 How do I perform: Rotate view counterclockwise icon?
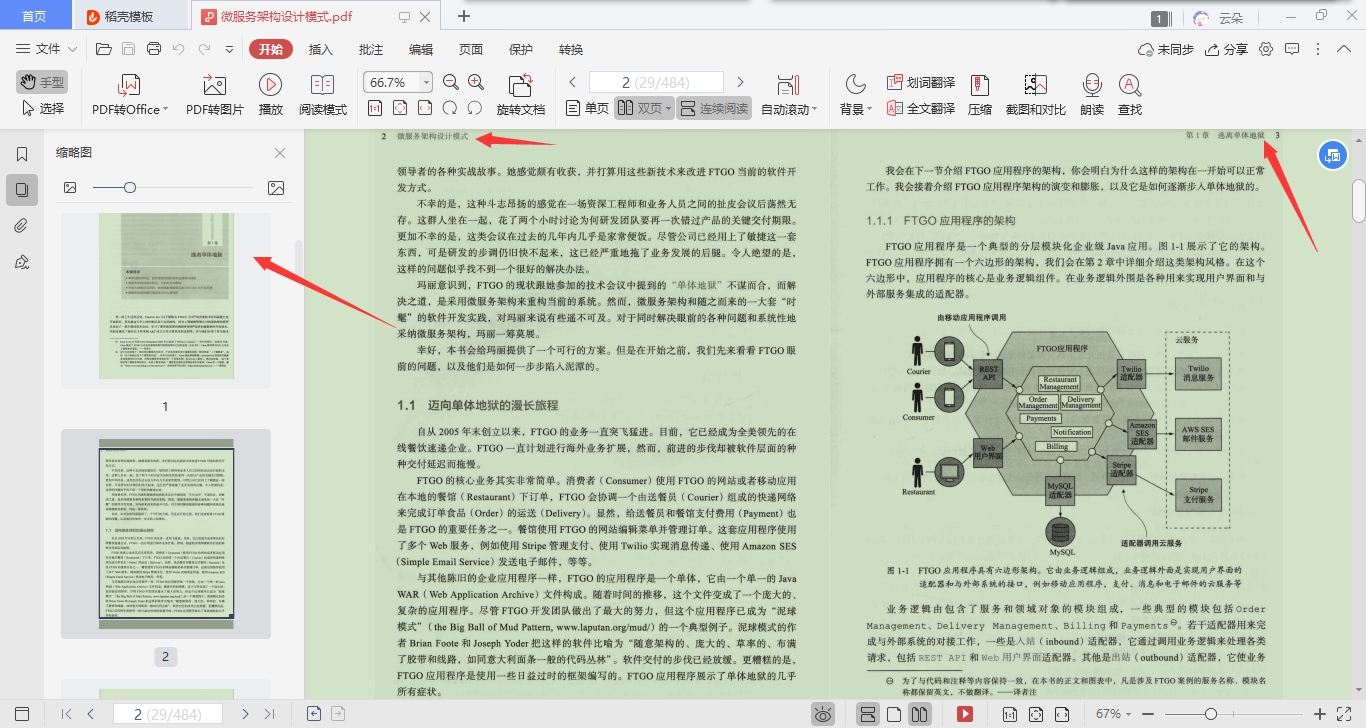point(450,108)
